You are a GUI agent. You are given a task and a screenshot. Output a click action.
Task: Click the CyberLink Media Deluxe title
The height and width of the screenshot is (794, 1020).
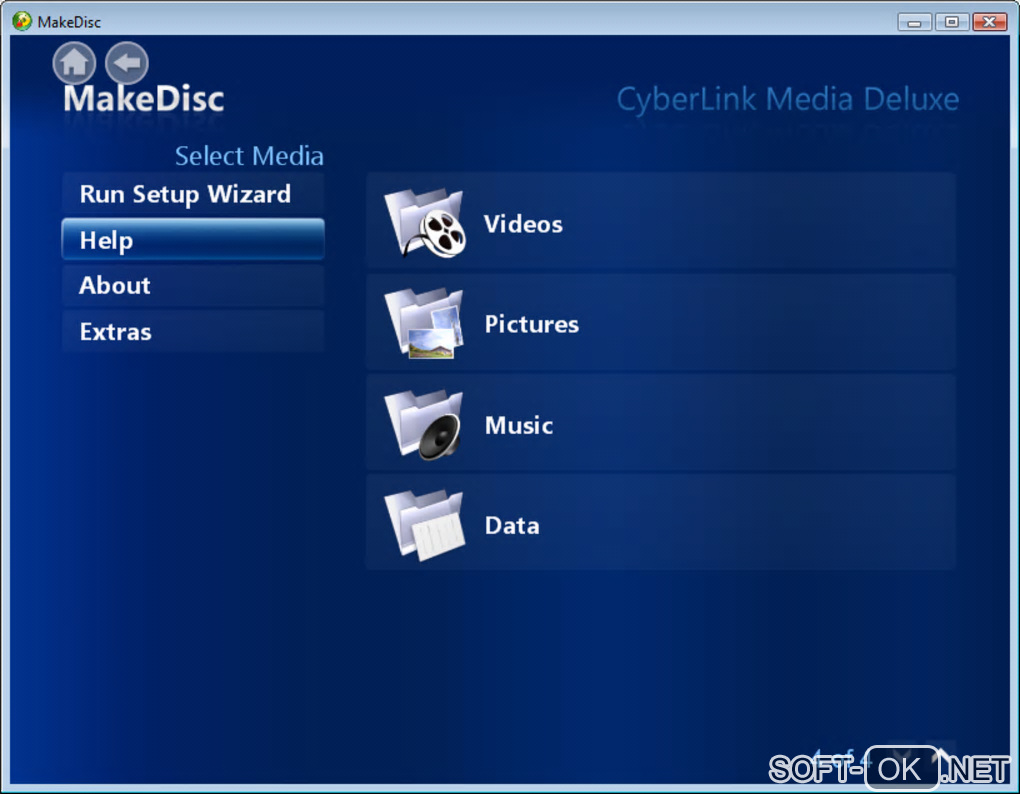tap(788, 99)
